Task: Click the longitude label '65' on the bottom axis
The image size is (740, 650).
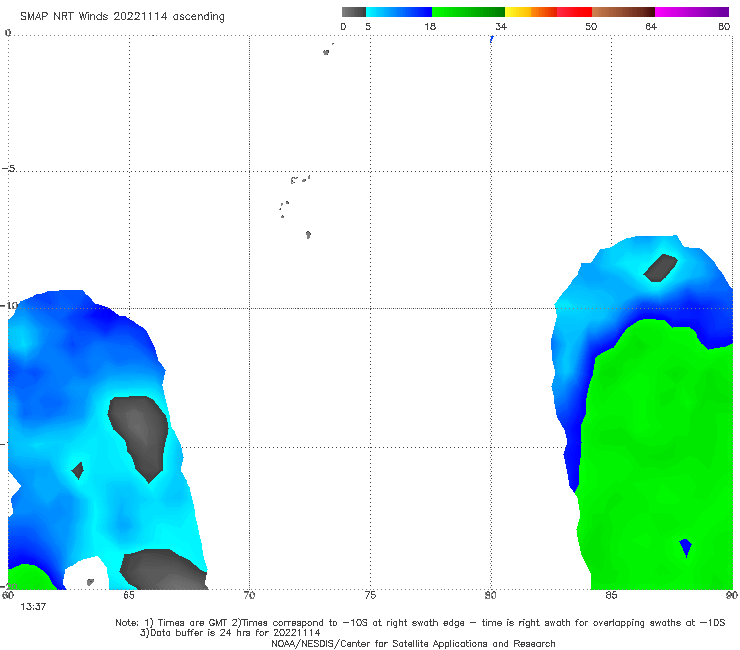Action: [129, 595]
